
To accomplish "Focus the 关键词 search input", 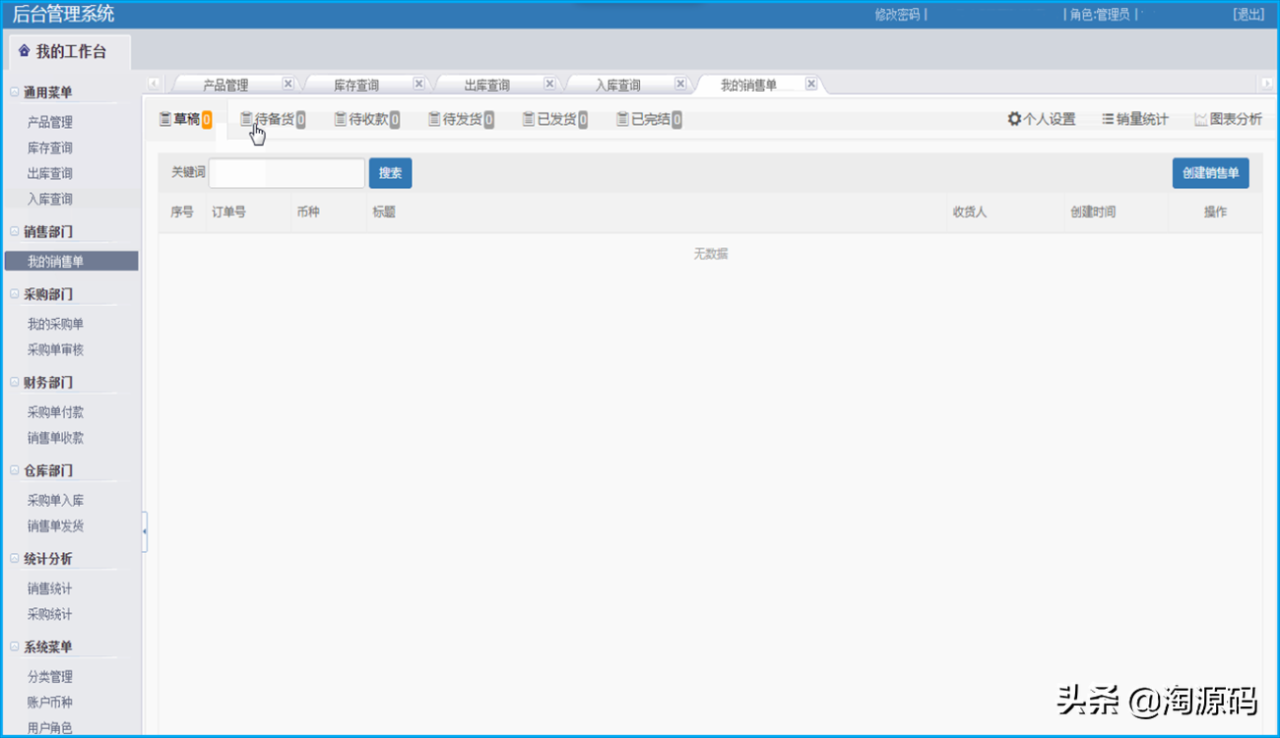I will (286, 173).
